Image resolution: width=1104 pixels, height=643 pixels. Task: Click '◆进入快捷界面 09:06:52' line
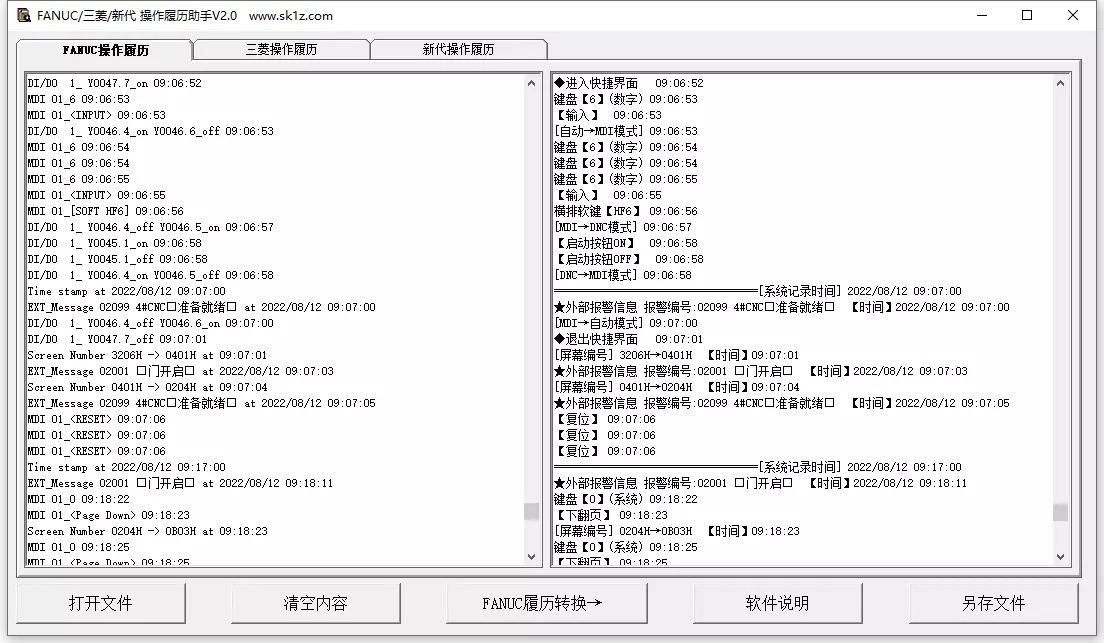[629, 83]
